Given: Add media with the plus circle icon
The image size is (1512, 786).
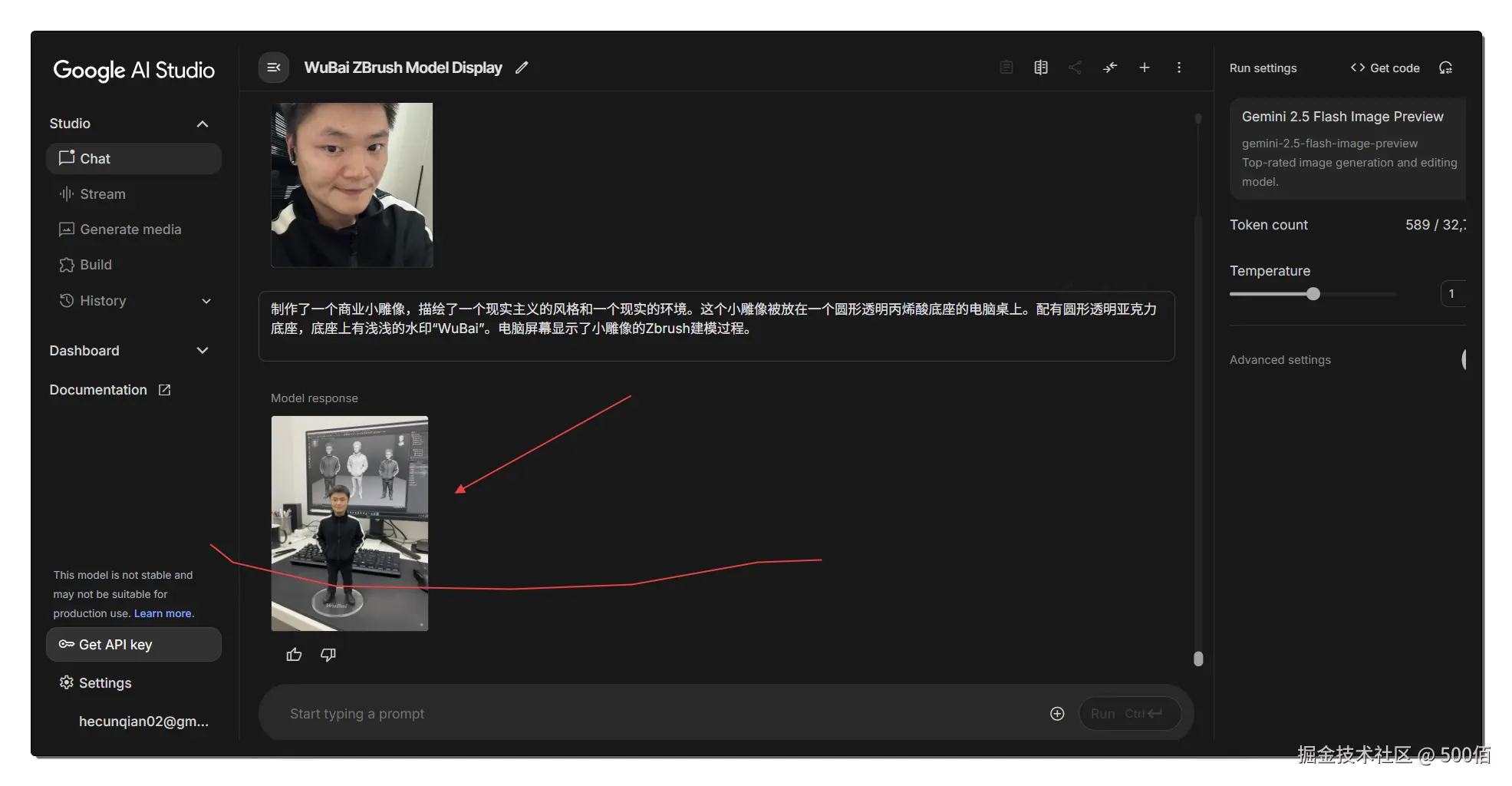Looking at the screenshot, I should tap(1057, 714).
